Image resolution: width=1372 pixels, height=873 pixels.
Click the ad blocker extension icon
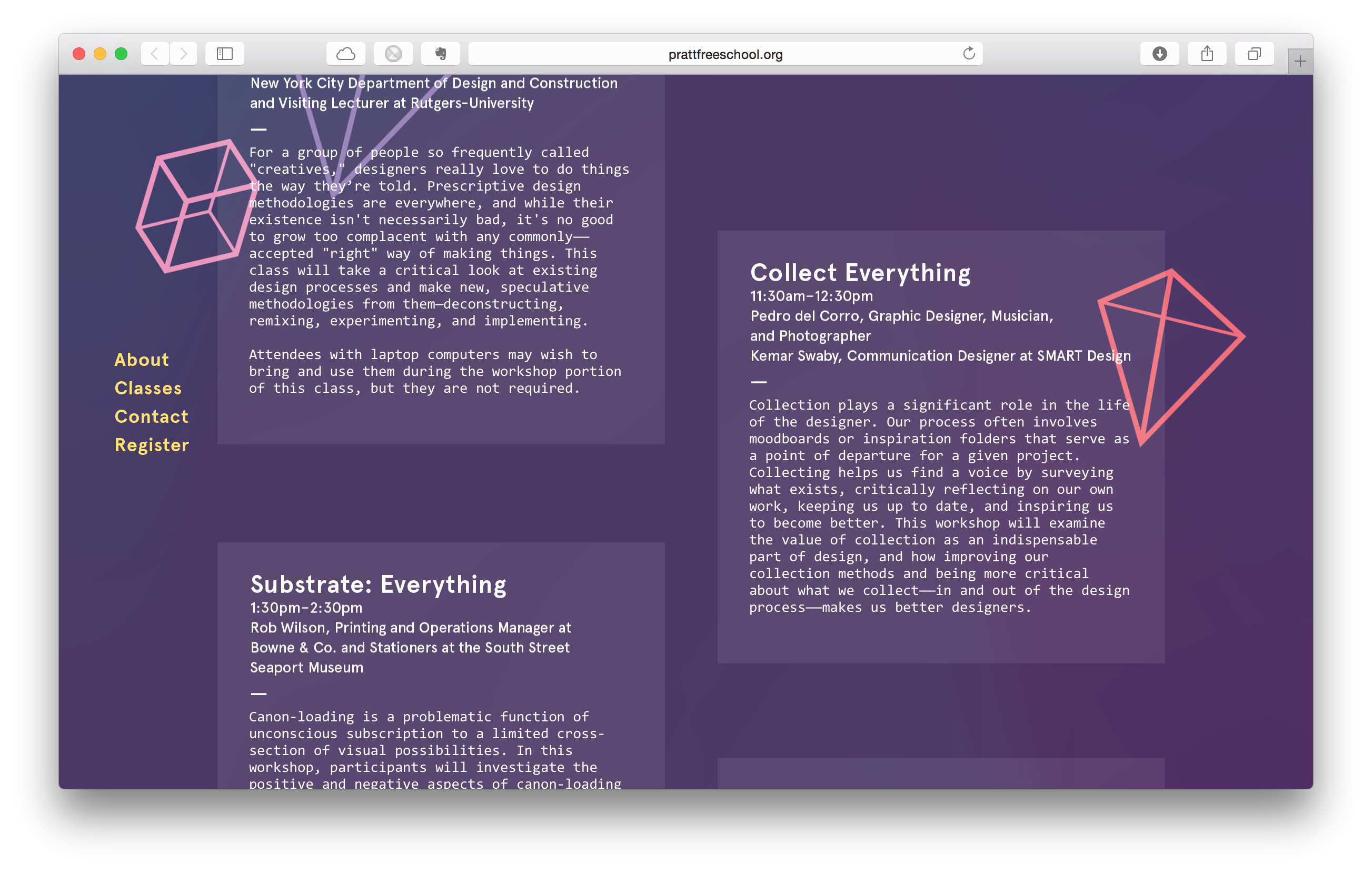coord(393,54)
